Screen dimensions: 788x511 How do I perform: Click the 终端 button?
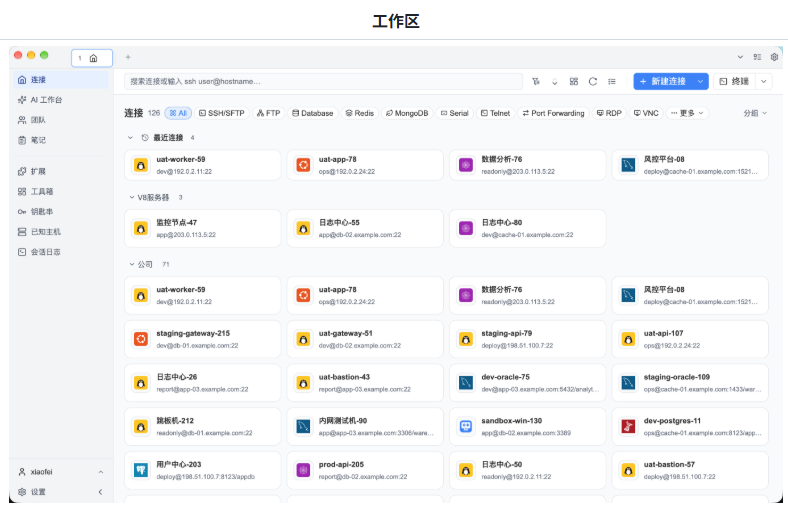734,81
